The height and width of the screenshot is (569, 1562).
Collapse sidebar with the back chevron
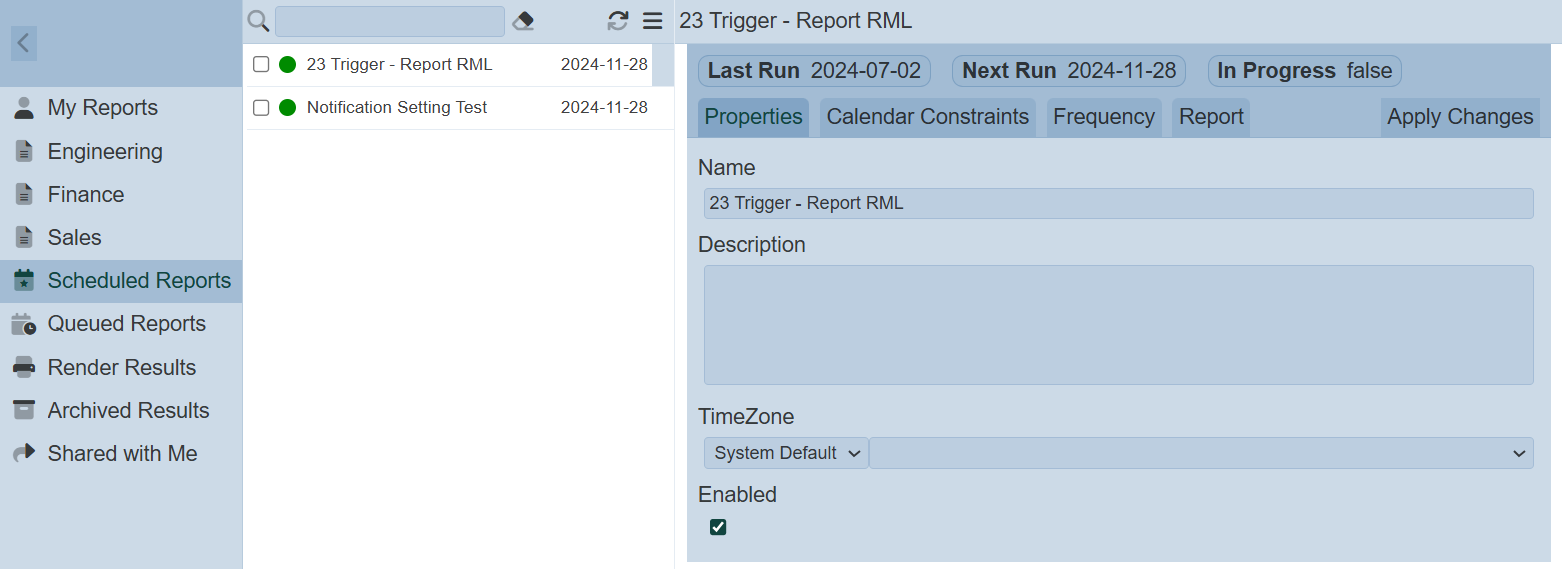point(24,43)
